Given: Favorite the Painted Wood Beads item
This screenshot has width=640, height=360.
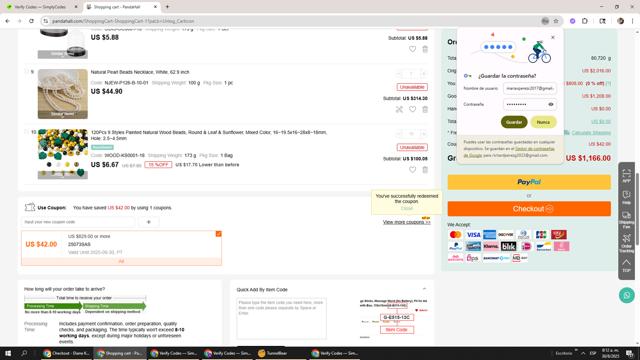Looking at the screenshot, I should coord(412,169).
